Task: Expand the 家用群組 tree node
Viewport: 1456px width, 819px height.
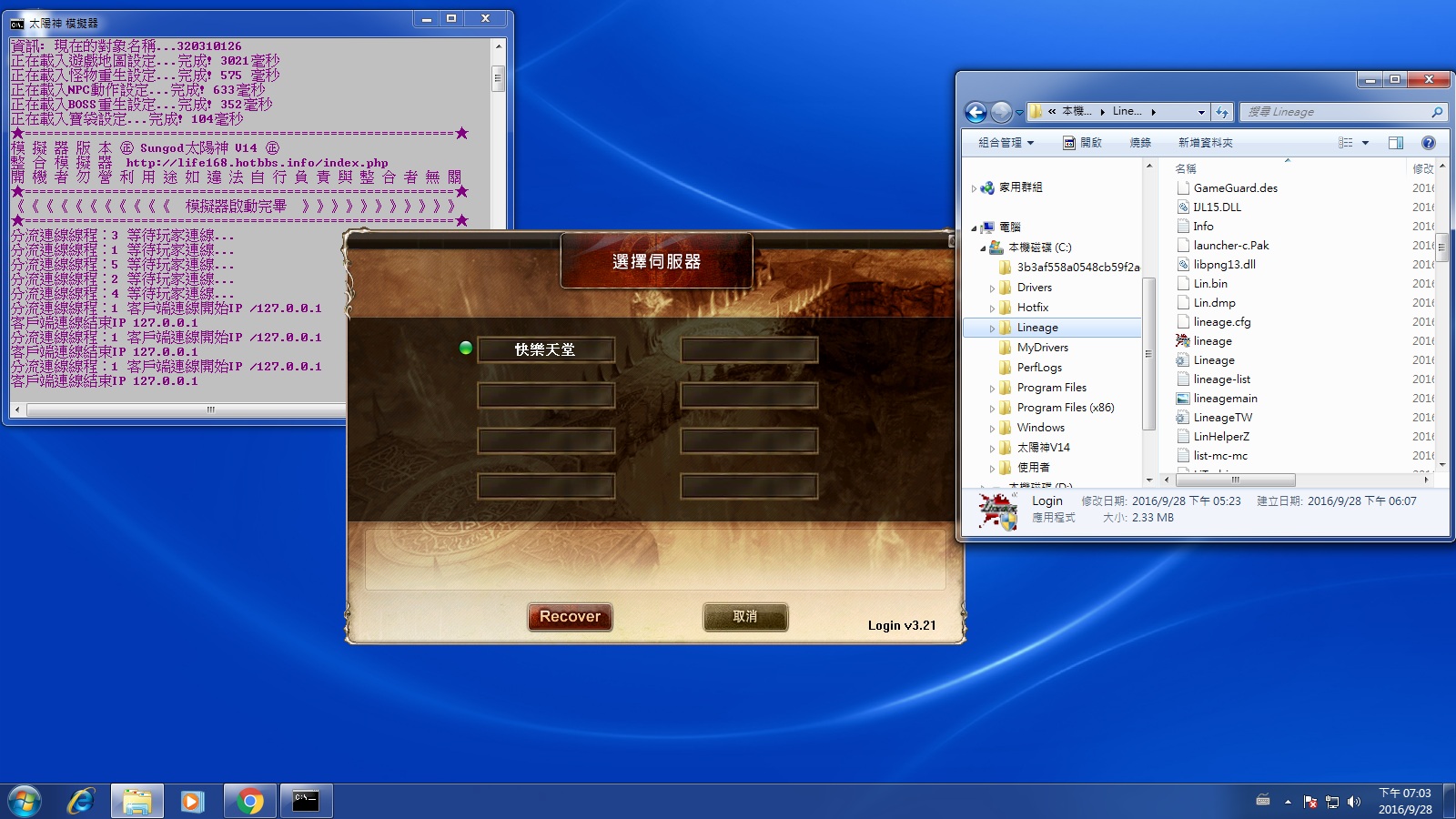Action: (974, 188)
